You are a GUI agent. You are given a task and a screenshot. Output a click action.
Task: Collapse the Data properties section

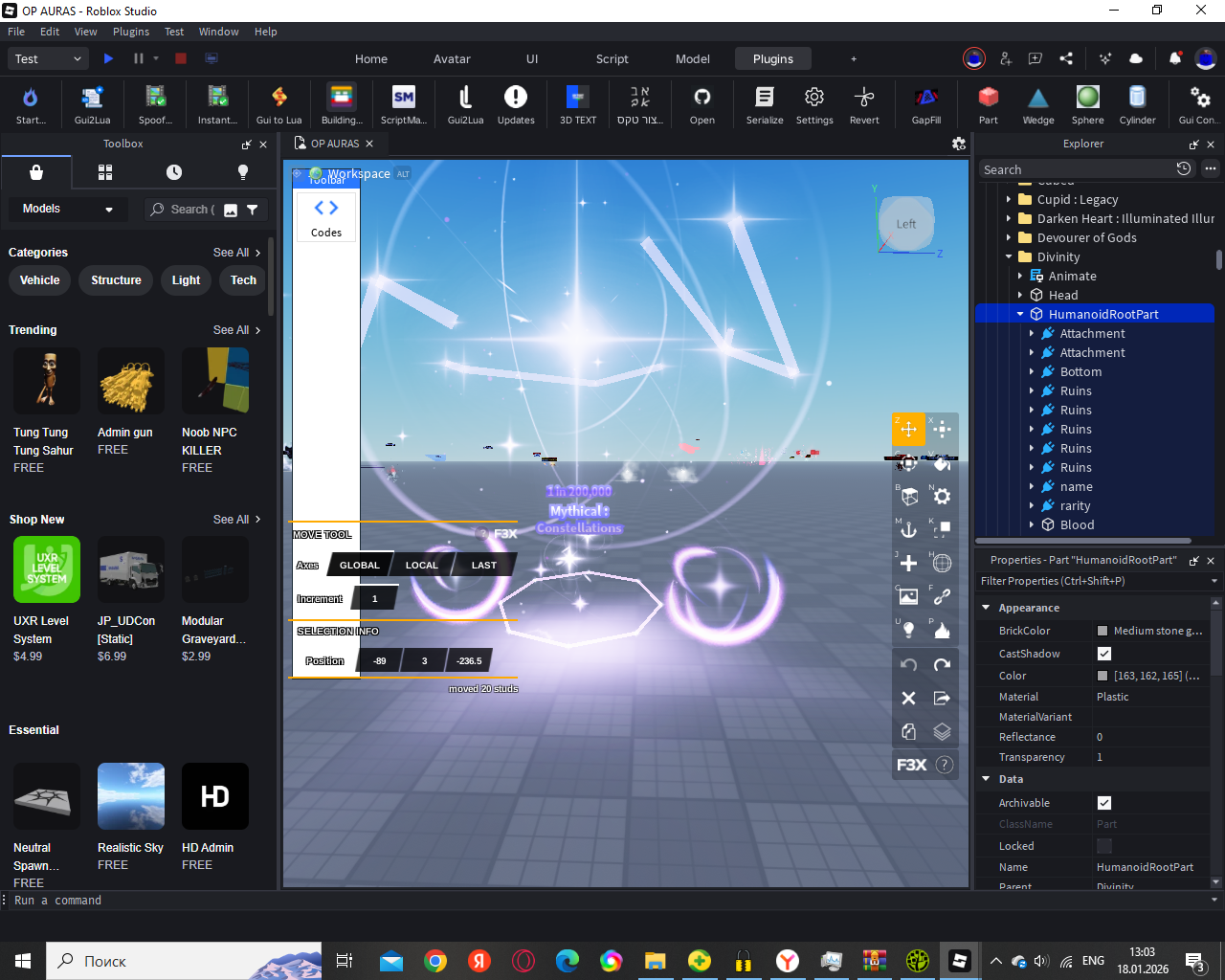986,779
